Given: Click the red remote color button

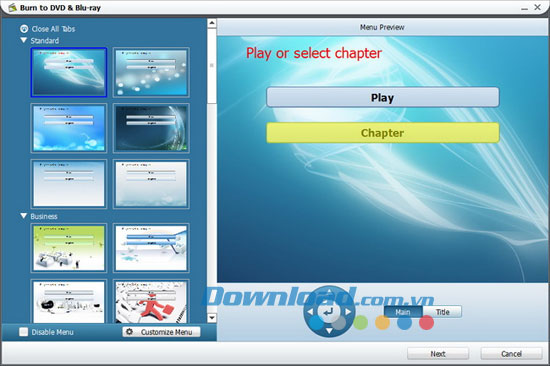Looking at the screenshot, I should 427,322.
